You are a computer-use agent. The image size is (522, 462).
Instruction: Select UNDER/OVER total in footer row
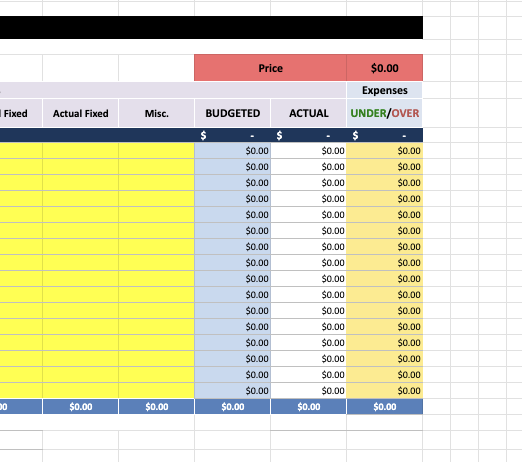pos(385,407)
